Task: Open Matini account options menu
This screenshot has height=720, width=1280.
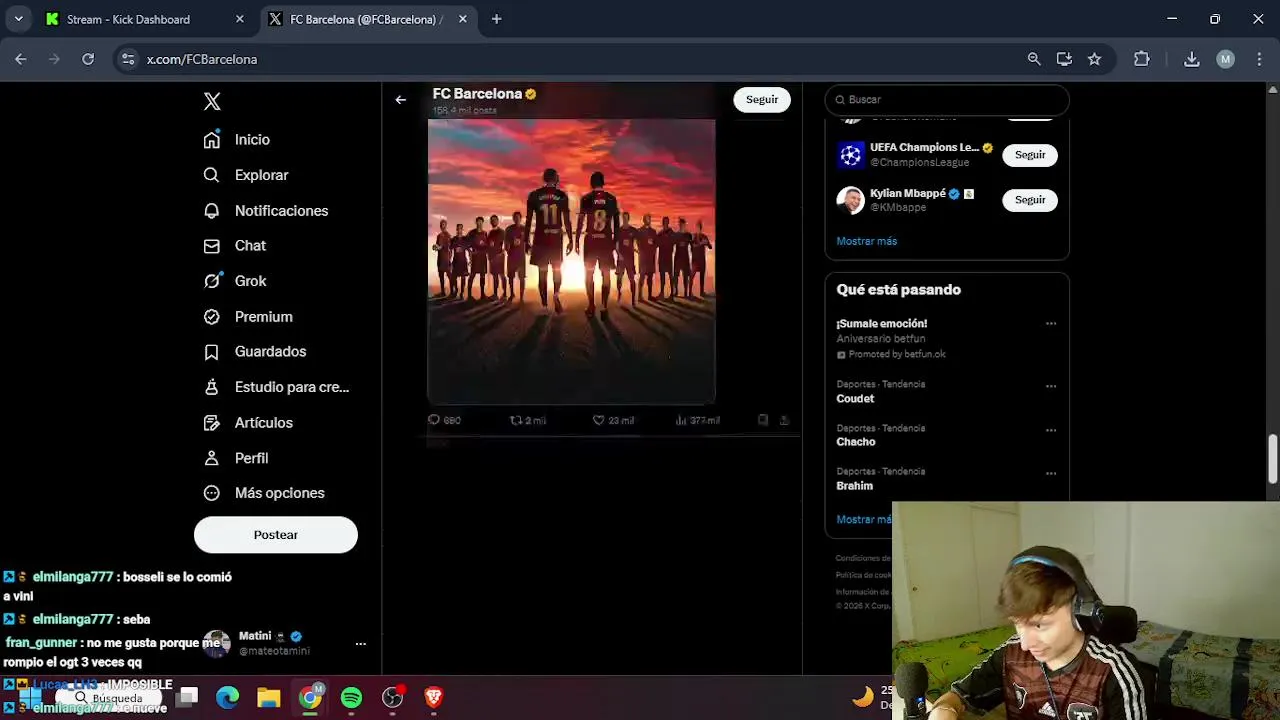Action: tap(360, 644)
